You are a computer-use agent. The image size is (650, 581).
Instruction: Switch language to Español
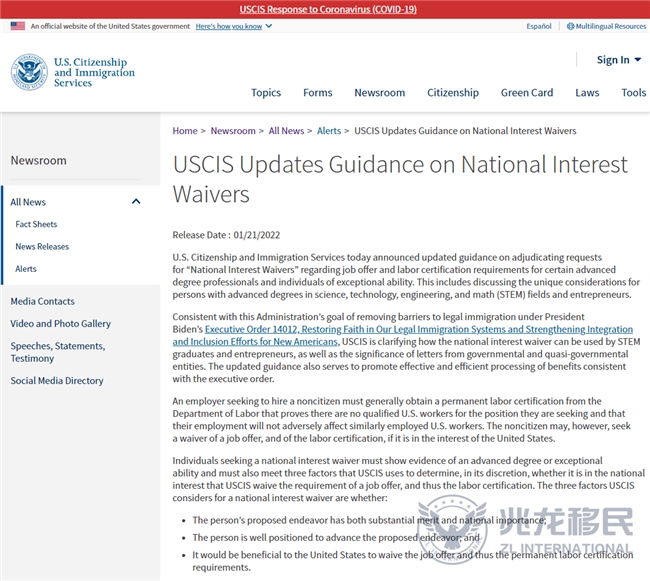(539, 26)
